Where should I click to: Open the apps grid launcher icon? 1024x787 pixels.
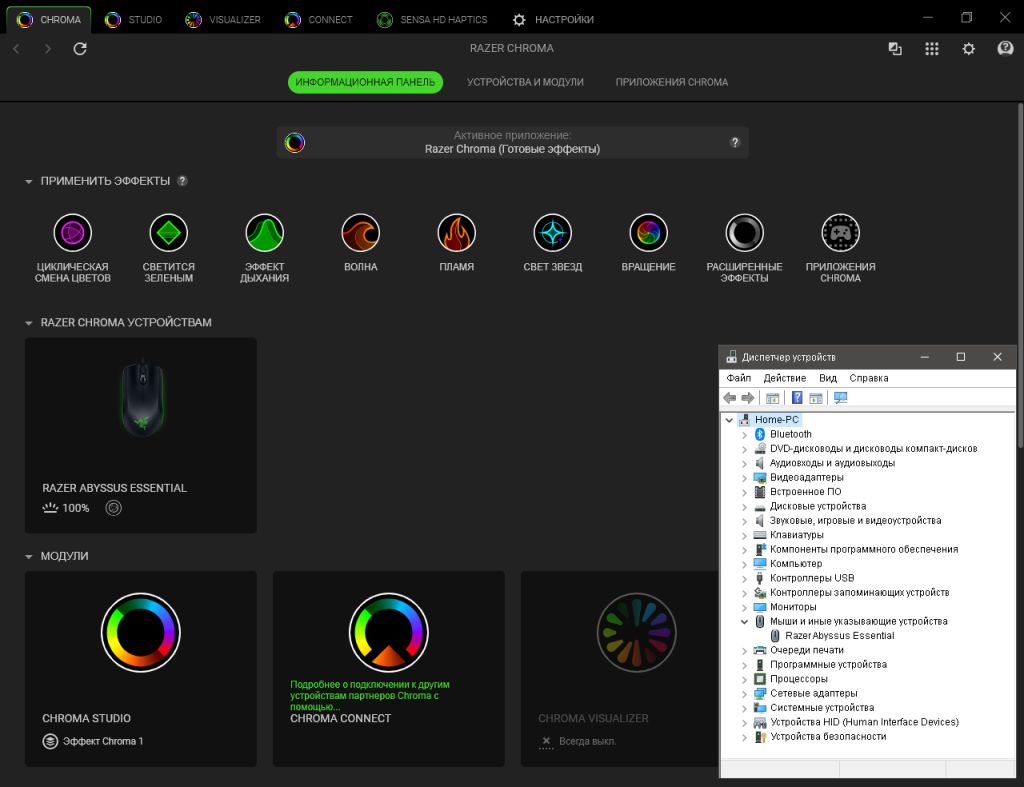pos(932,48)
